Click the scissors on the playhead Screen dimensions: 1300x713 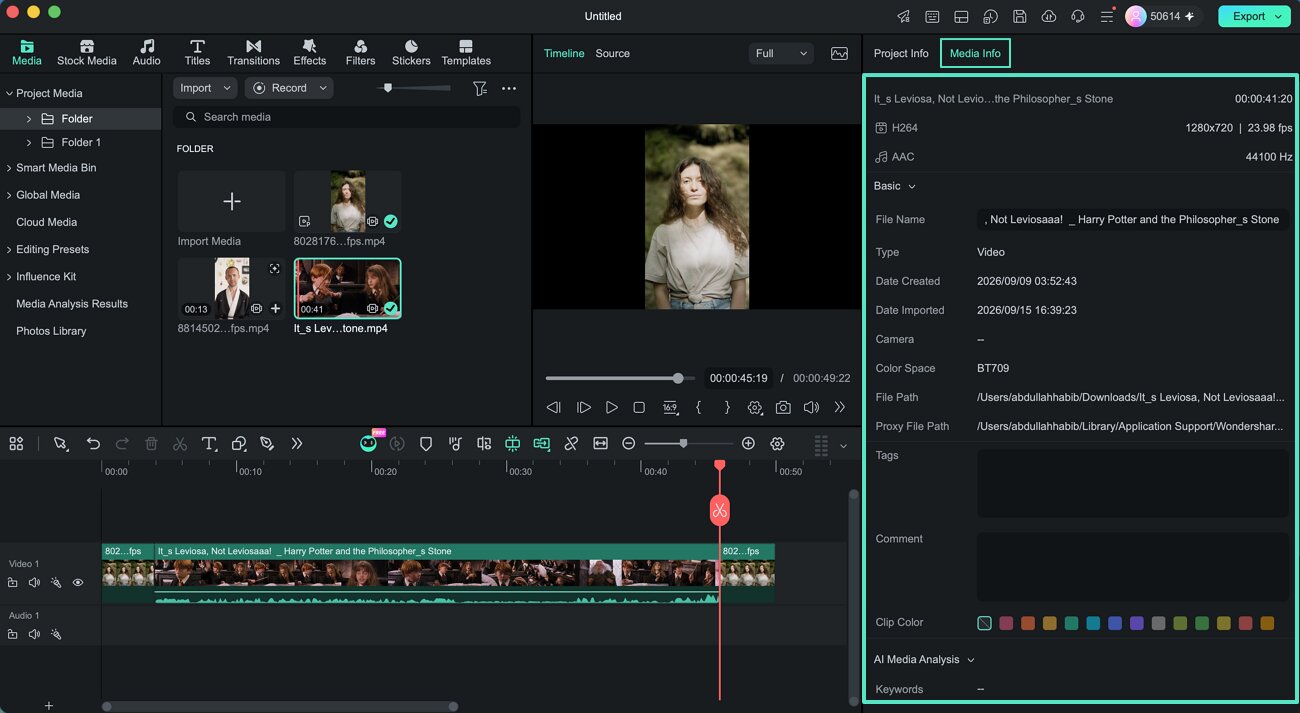tap(719, 511)
